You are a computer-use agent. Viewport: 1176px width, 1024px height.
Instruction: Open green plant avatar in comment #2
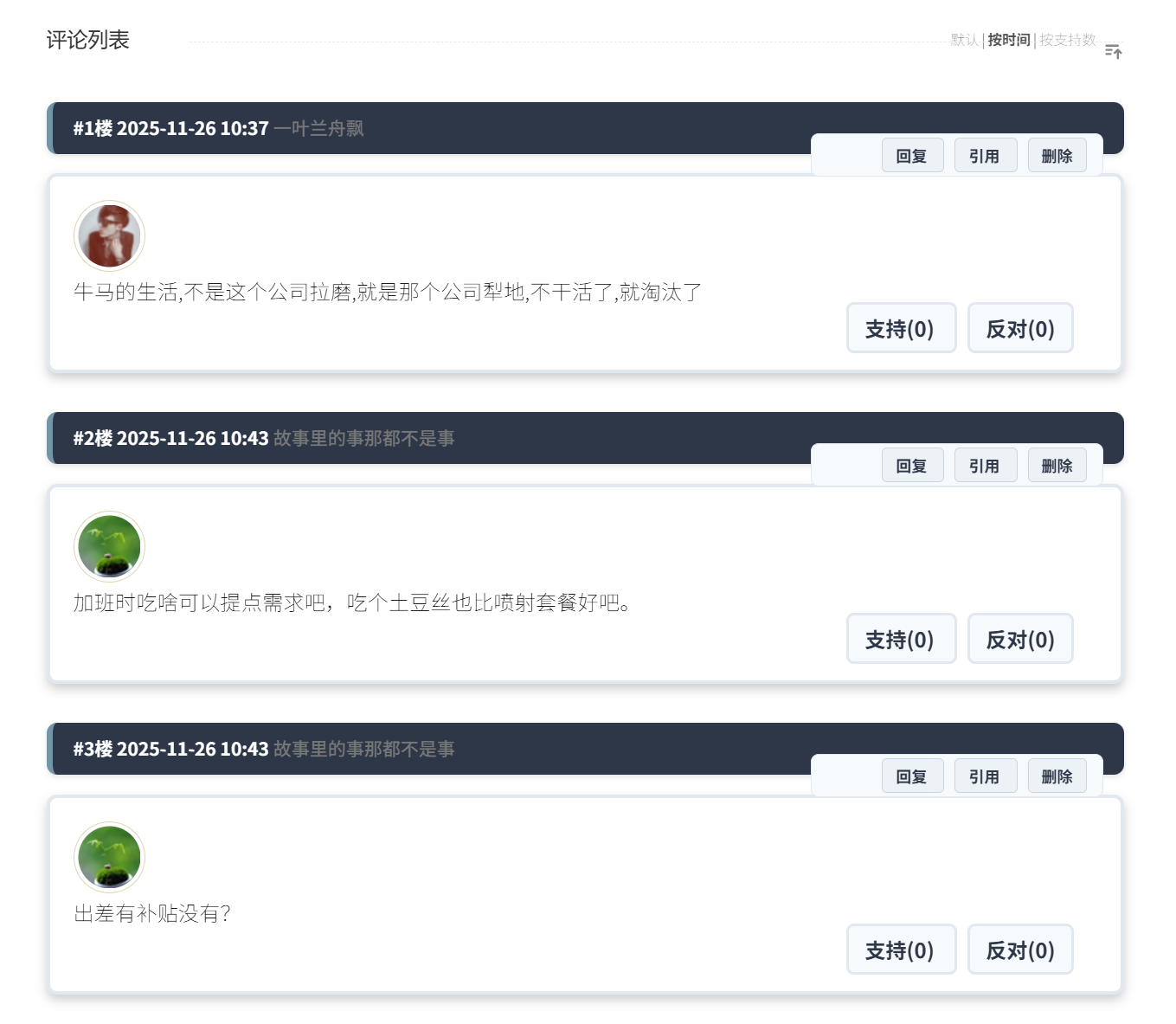point(109,546)
